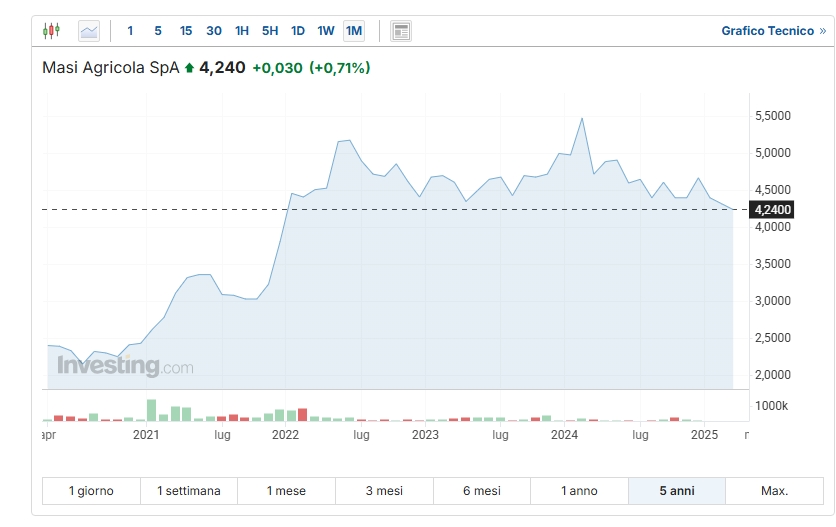Click the 2024 date axis label
The image size is (836, 527).
(x=564, y=435)
